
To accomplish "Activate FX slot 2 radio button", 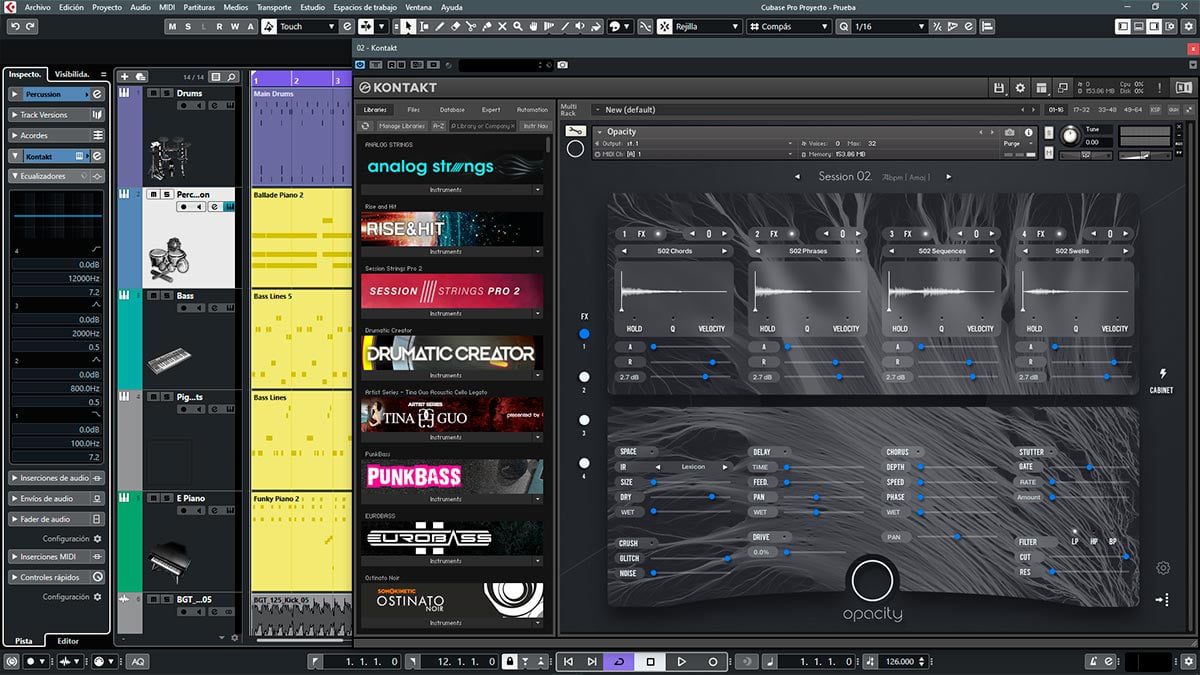I will click(x=584, y=377).
